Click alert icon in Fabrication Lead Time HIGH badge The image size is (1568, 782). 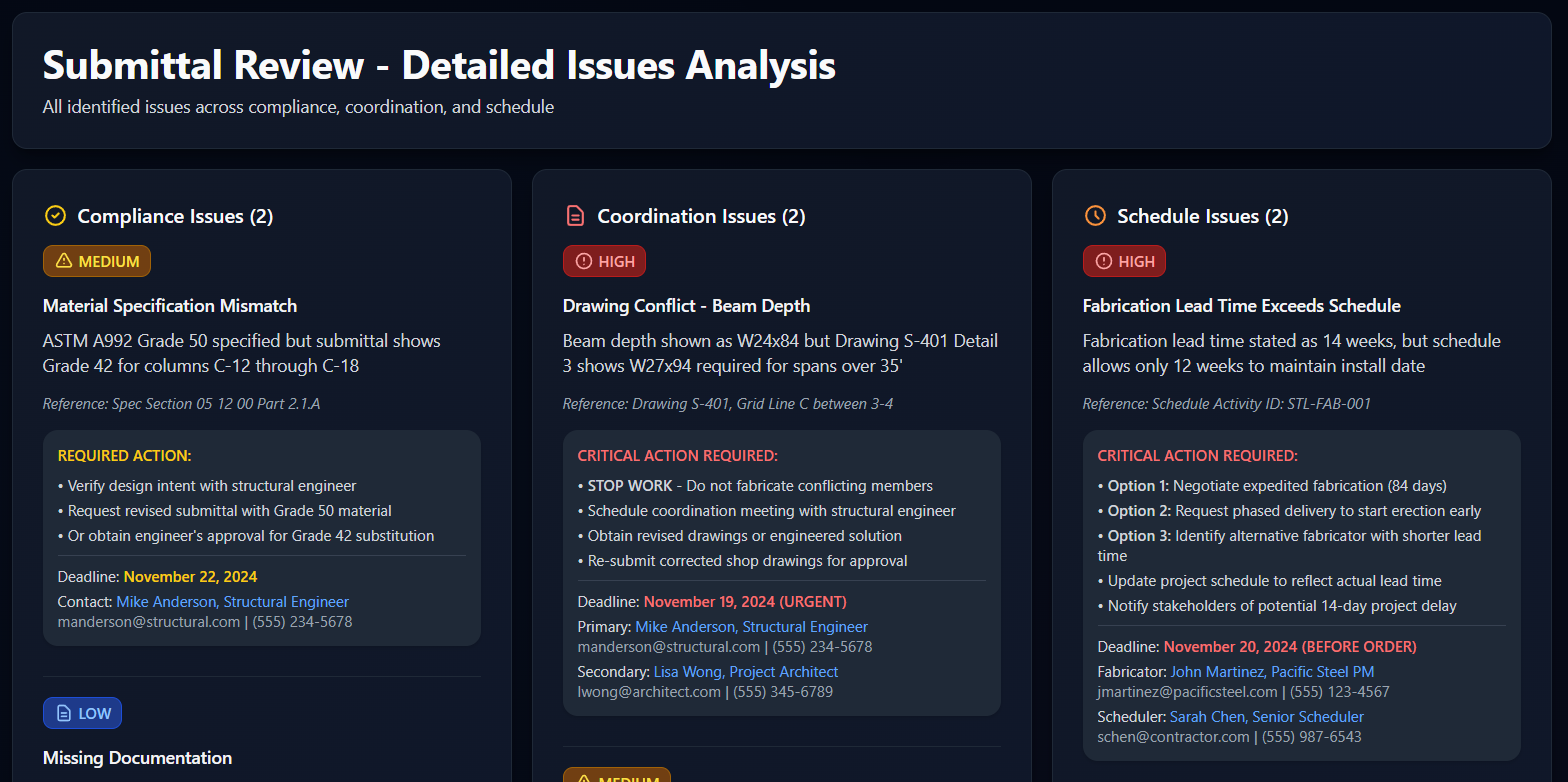click(1104, 262)
